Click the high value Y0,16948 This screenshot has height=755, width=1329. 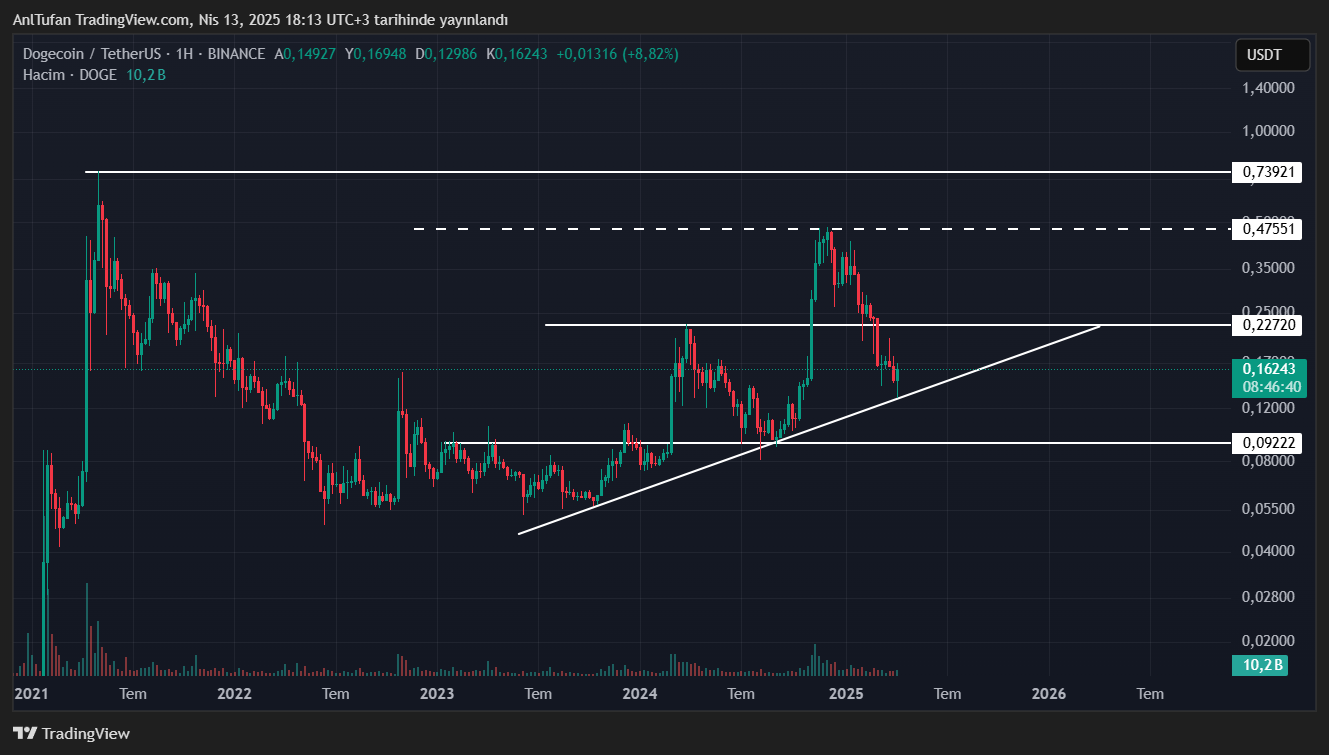pos(376,54)
